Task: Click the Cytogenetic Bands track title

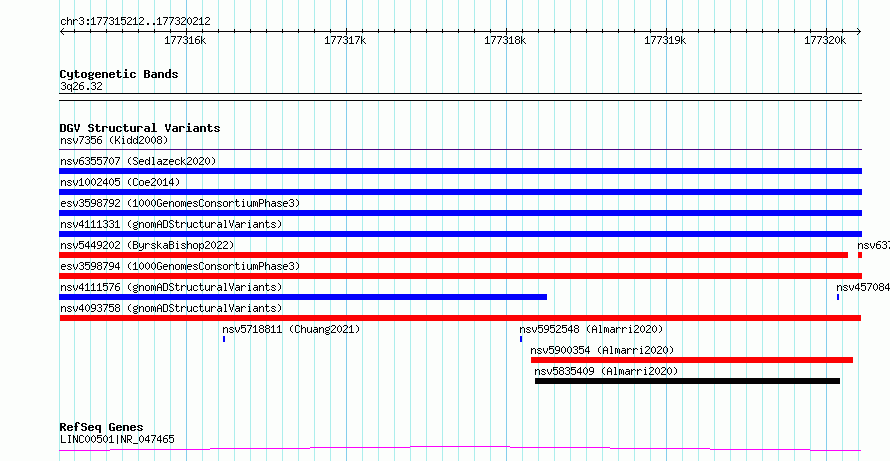Action: click(119, 74)
